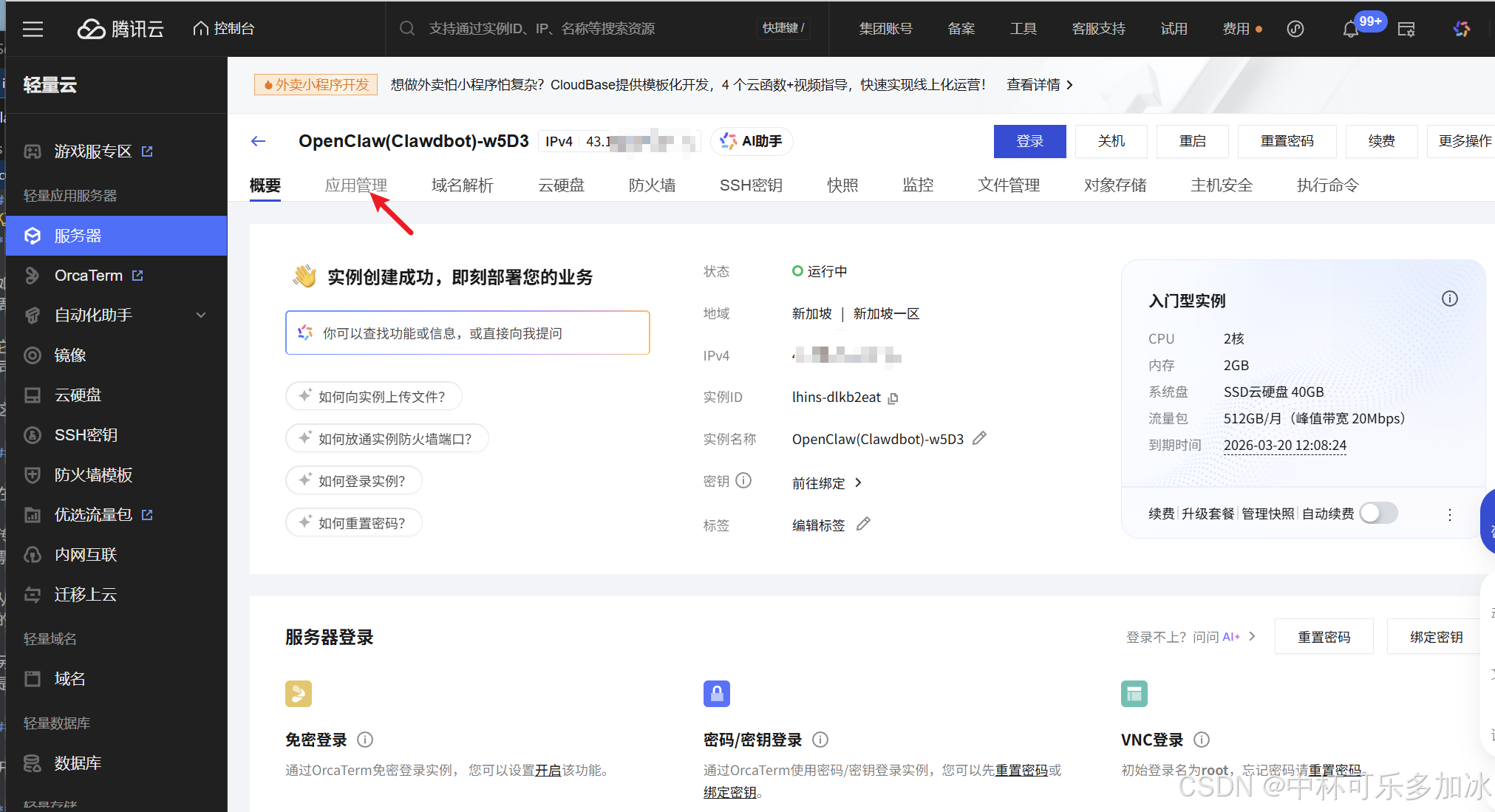Open OrcaTerm from the sidebar

coord(89,275)
